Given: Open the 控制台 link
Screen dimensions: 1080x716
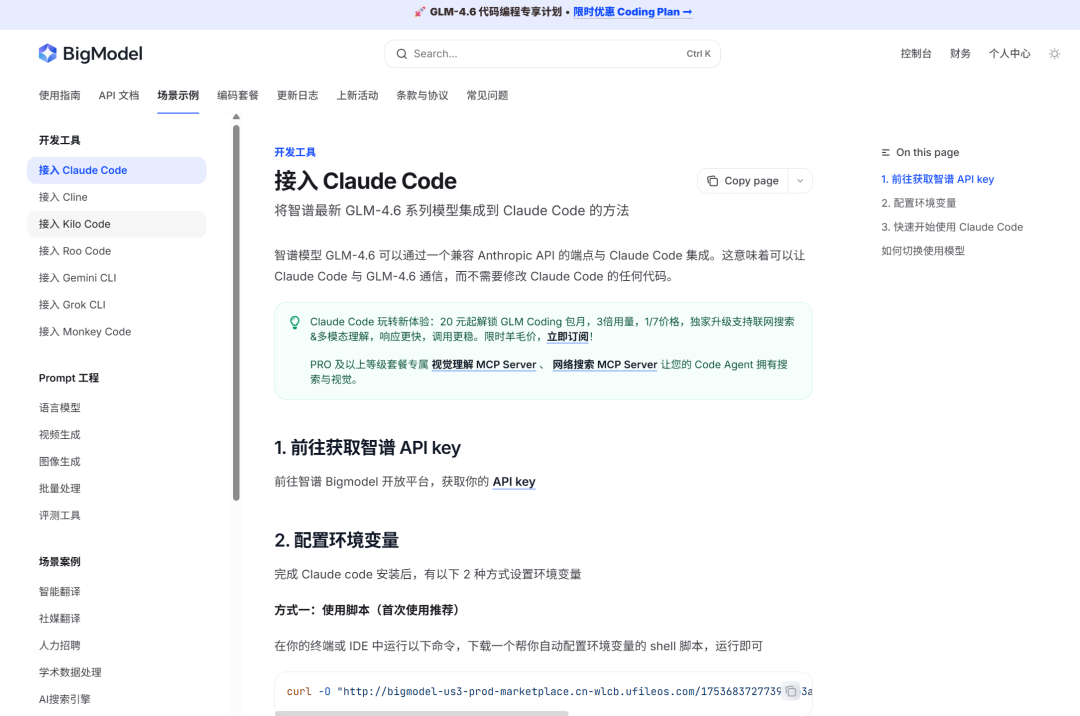Looking at the screenshot, I should pyautogui.click(x=916, y=54).
